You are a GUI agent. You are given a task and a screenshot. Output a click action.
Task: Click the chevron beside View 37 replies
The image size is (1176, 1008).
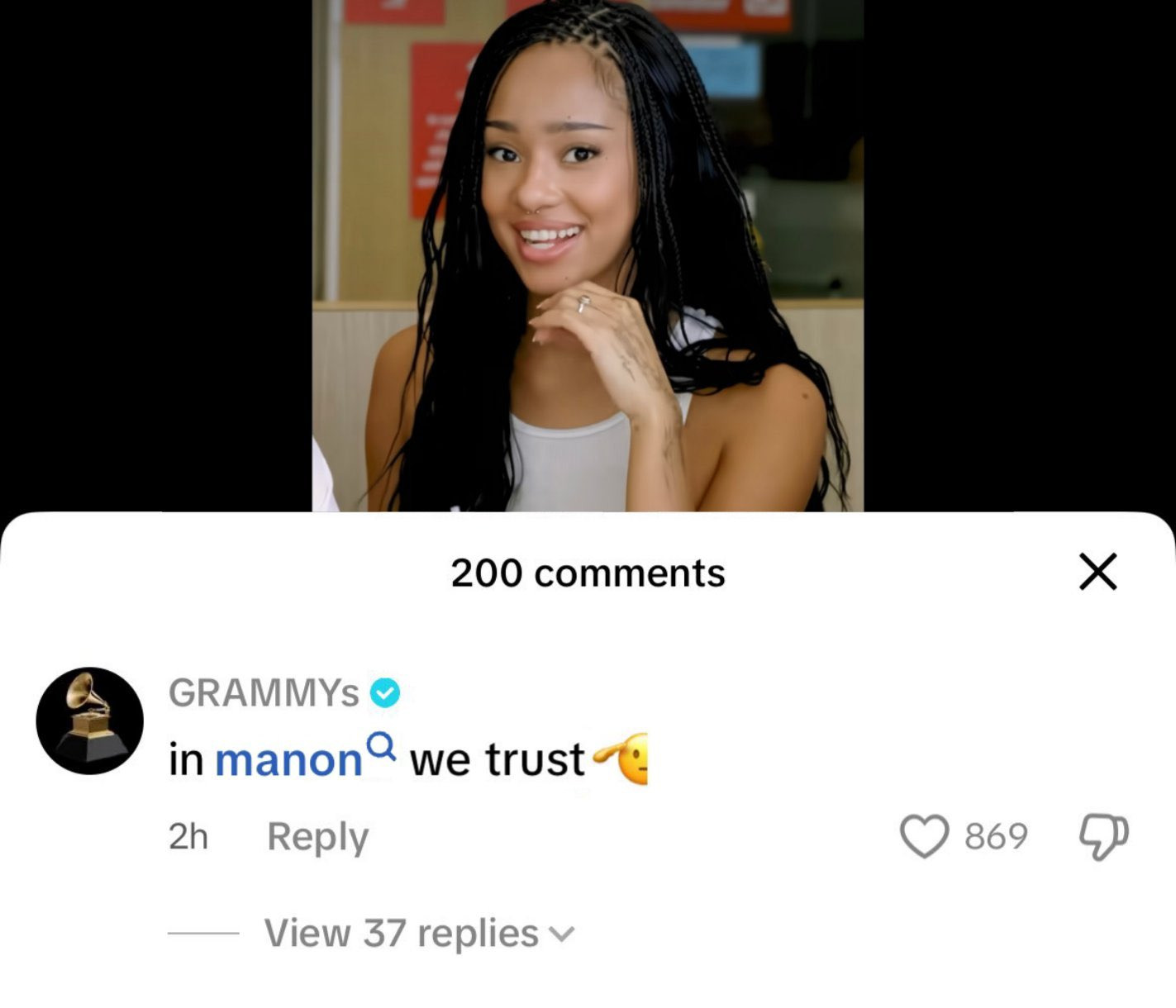(x=561, y=934)
